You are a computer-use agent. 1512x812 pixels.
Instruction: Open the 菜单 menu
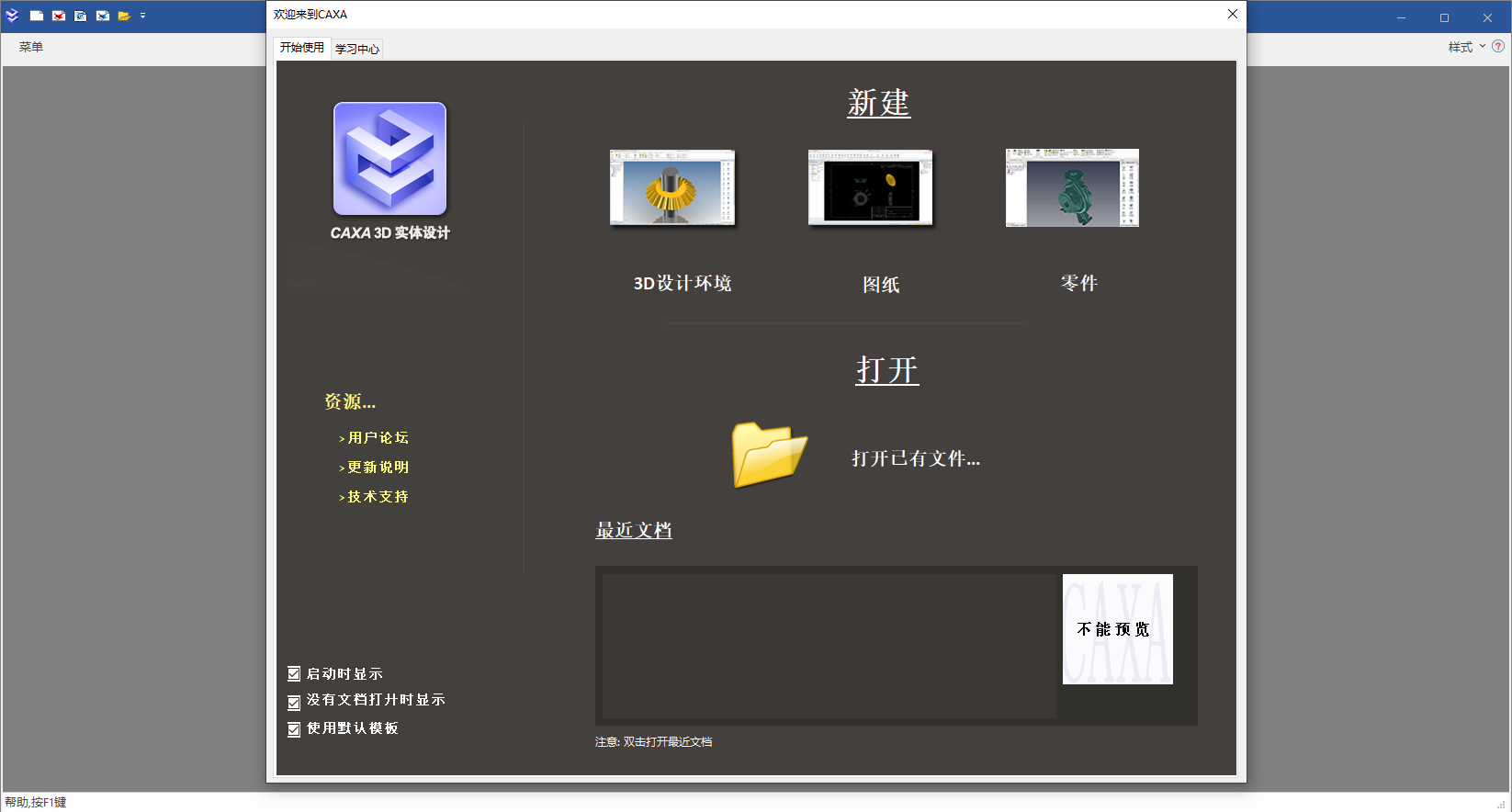pos(31,47)
